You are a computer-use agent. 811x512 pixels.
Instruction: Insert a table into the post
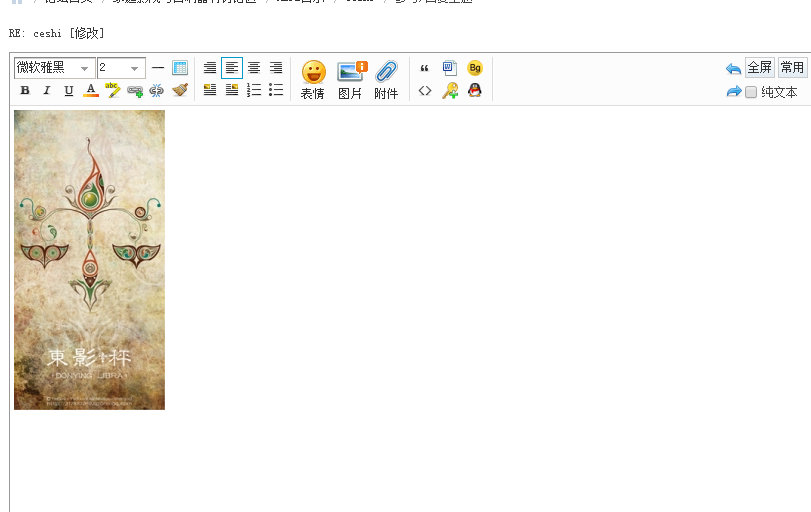click(180, 68)
